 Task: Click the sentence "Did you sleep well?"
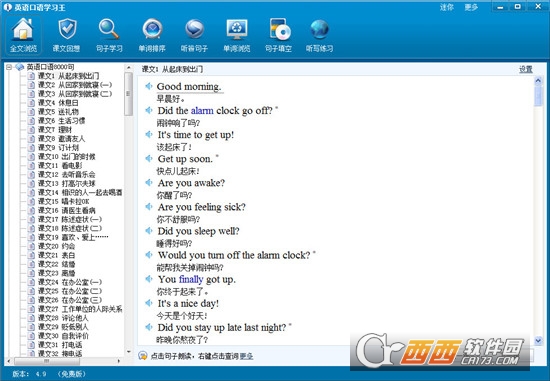click(x=199, y=231)
